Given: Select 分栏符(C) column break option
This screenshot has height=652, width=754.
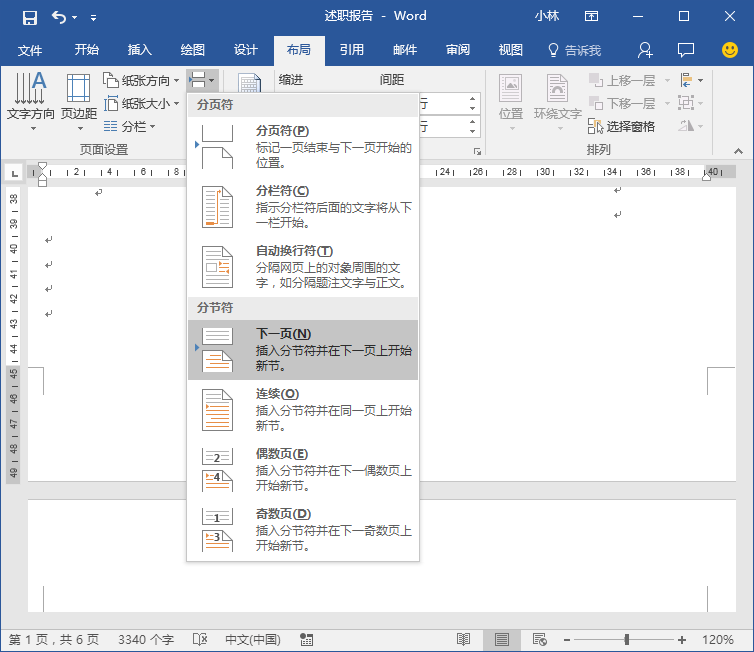Looking at the screenshot, I should [x=303, y=207].
